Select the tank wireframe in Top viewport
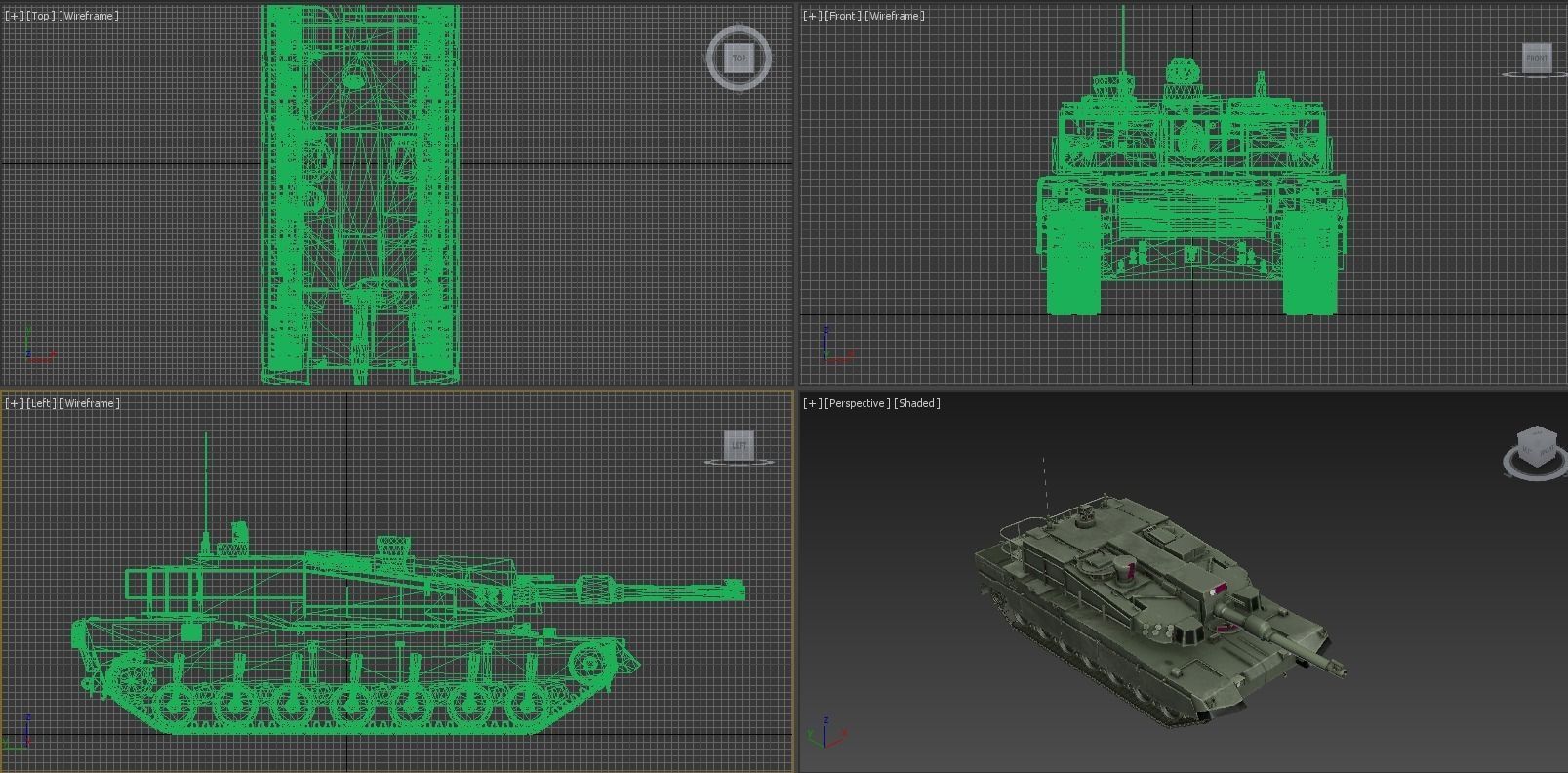This screenshot has width=1568, height=773. (360, 193)
